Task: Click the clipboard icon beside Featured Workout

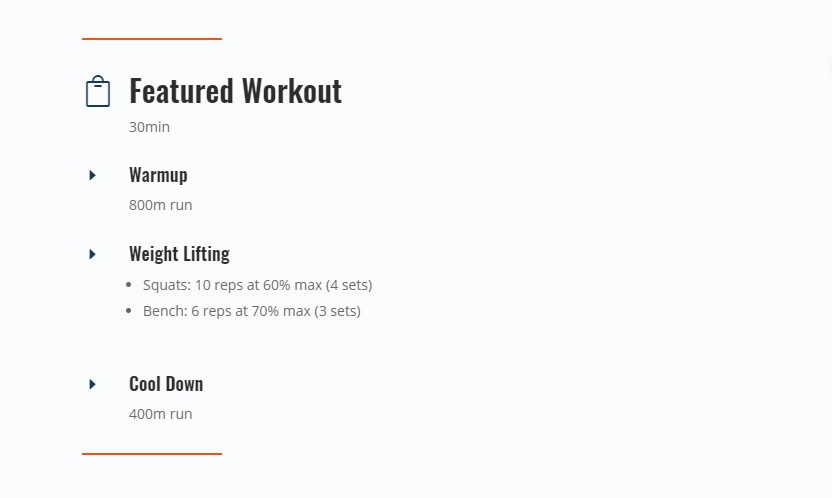Action: [x=97, y=92]
